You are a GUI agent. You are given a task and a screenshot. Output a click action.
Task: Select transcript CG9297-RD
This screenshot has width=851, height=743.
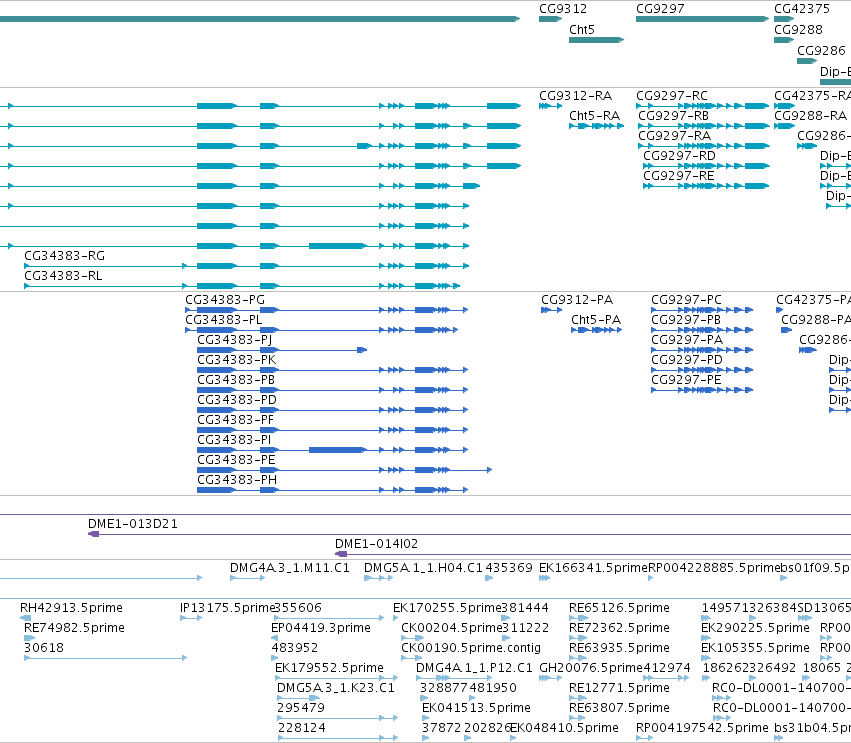(706, 166)
